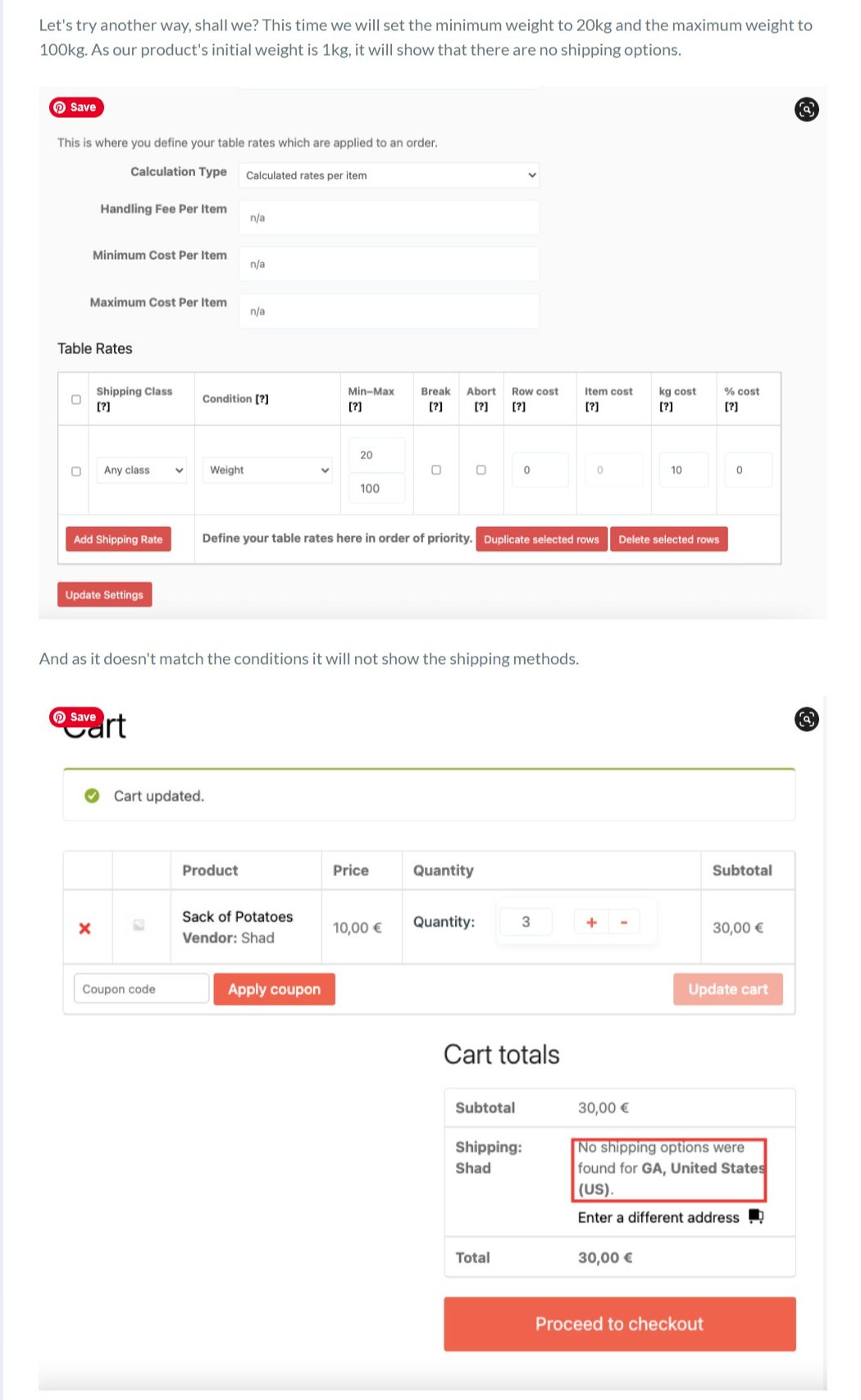The width and height of the screenshot is (861, 1400).
Task: Click the Proceed to checkout button
Action: pyautogui.click(x=620, y=1324)
